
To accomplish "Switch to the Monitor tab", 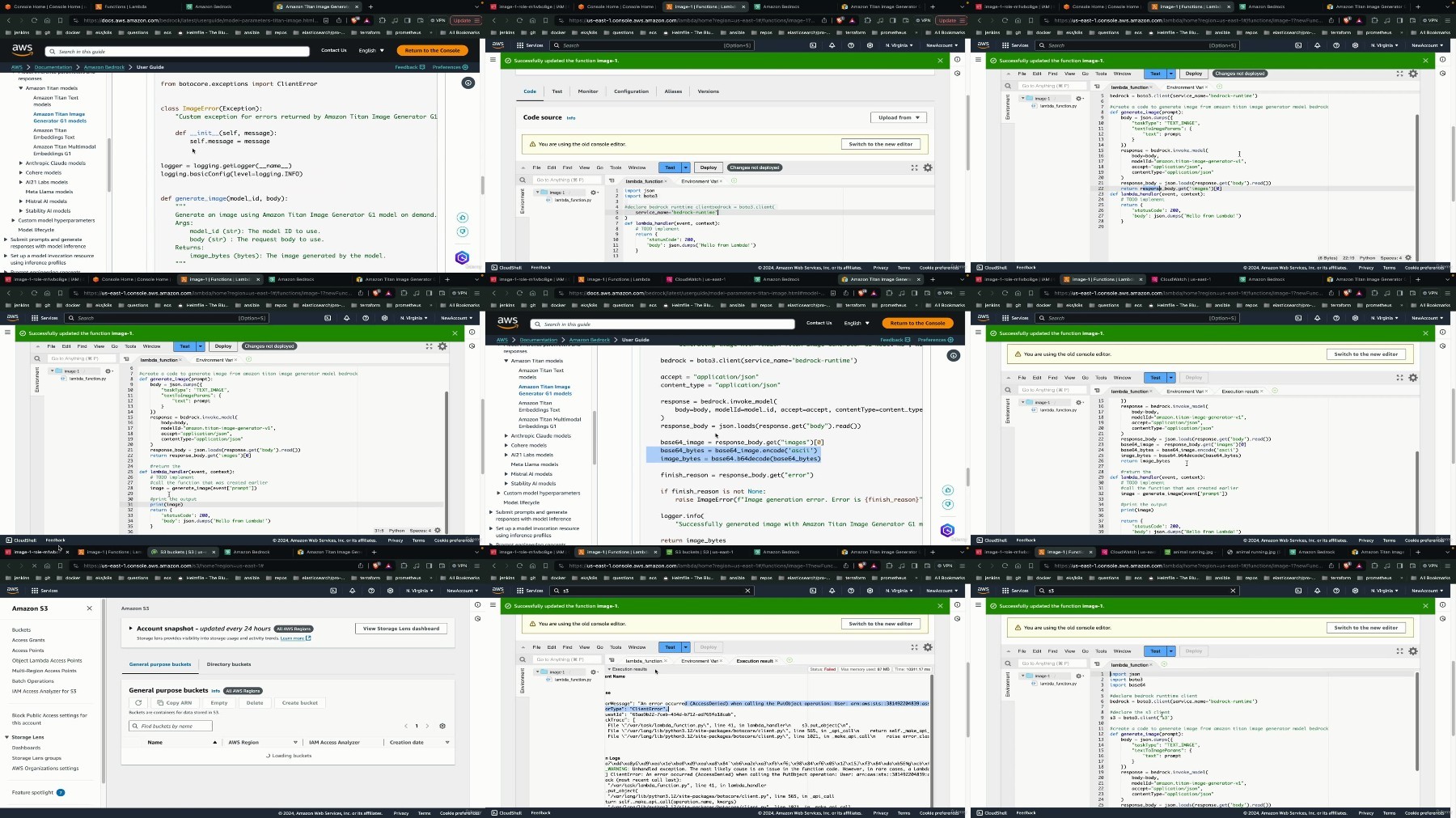I will coord(588,91).
